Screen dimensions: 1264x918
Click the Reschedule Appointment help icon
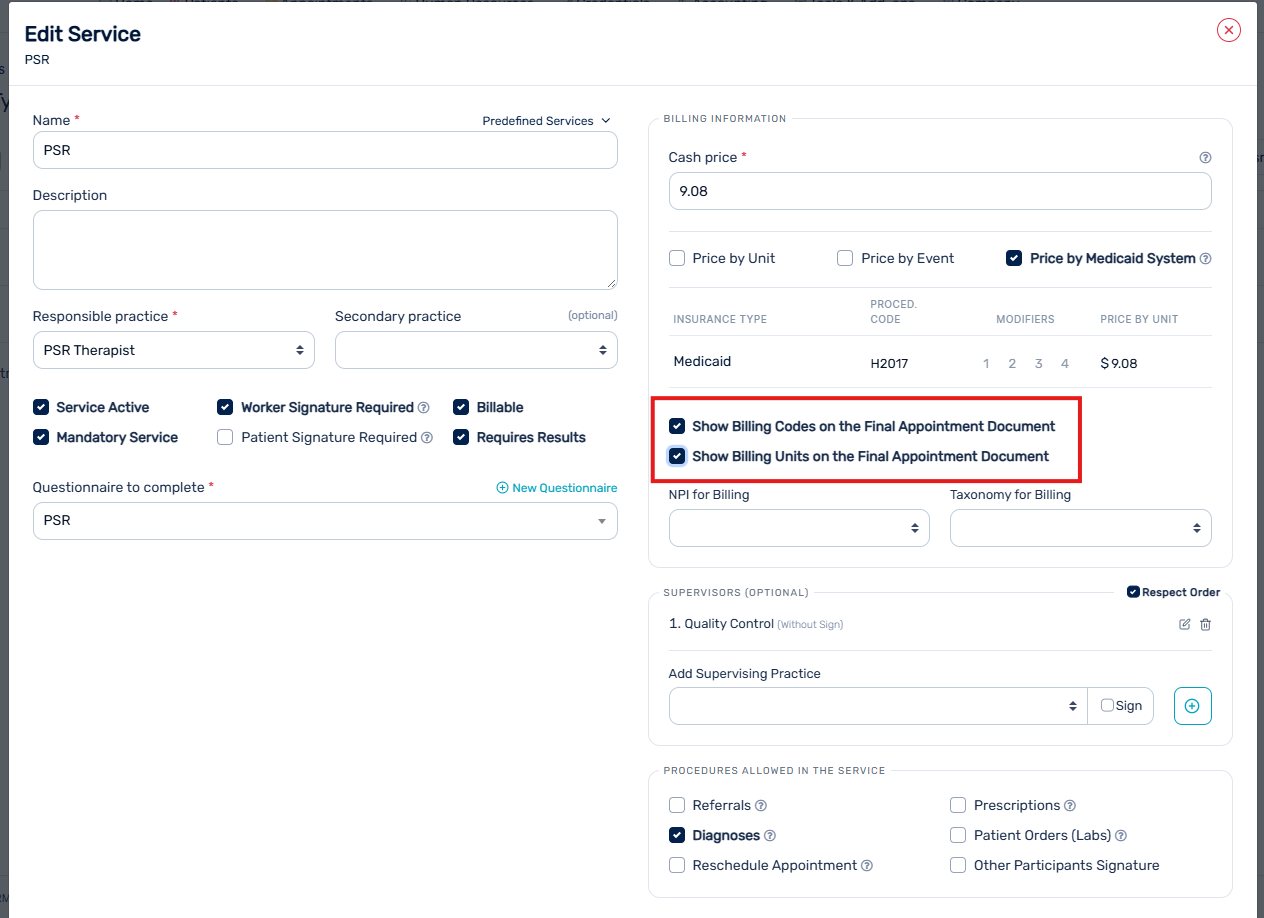867,866
